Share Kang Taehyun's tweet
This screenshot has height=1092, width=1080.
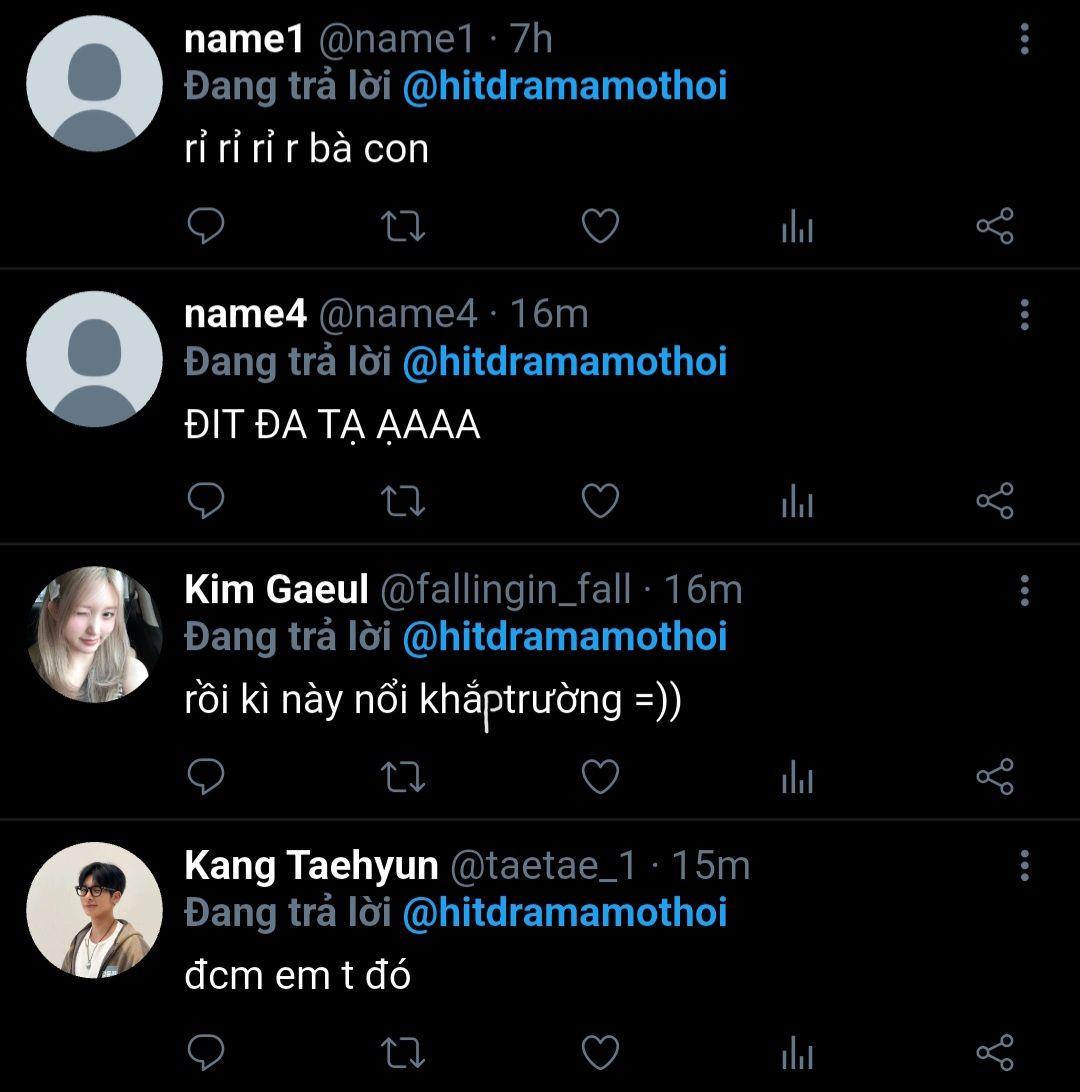pos(994,1052)
